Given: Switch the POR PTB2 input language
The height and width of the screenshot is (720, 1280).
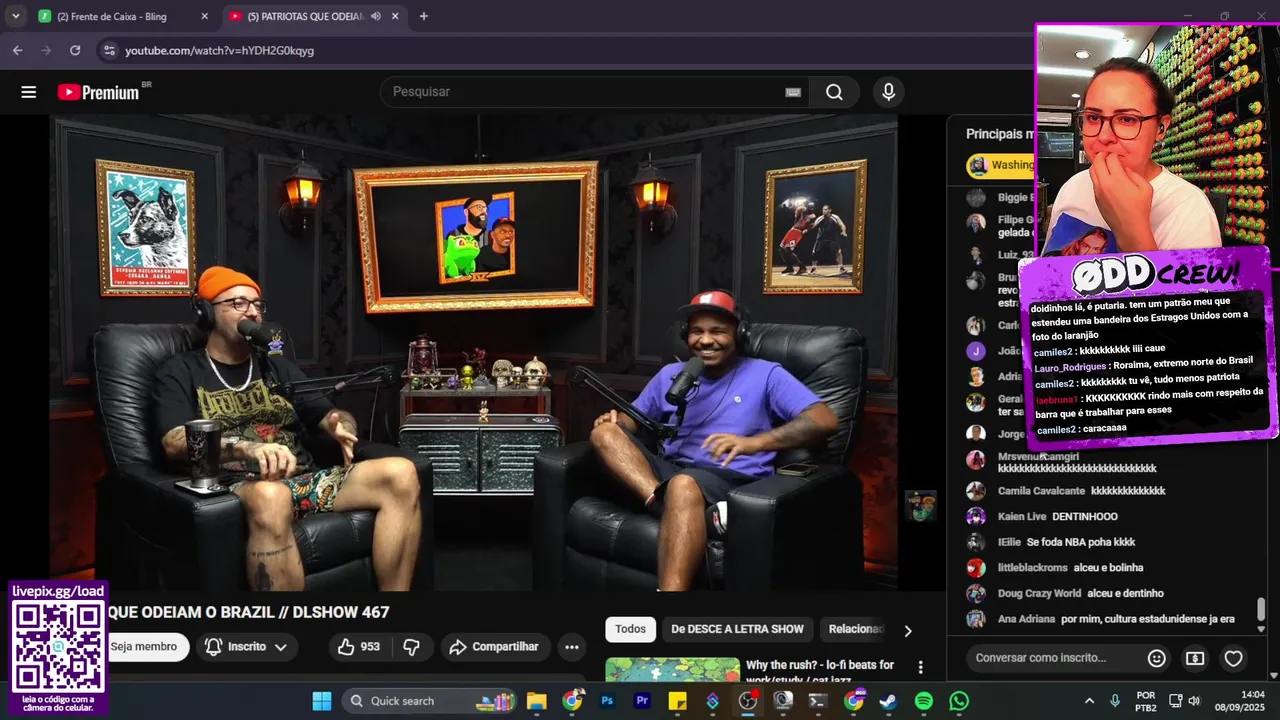Looking at the screenshot, I should [1146, 701].
